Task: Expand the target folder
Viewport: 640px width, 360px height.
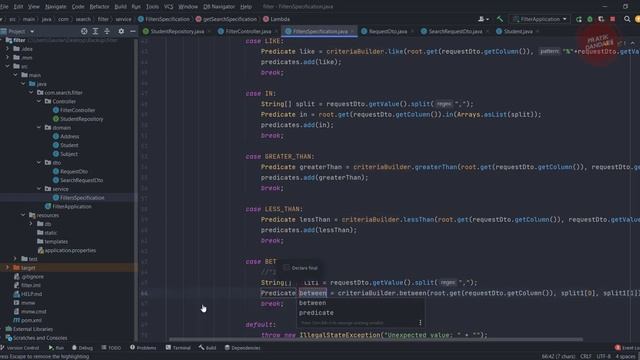Action: coord(7,267)
